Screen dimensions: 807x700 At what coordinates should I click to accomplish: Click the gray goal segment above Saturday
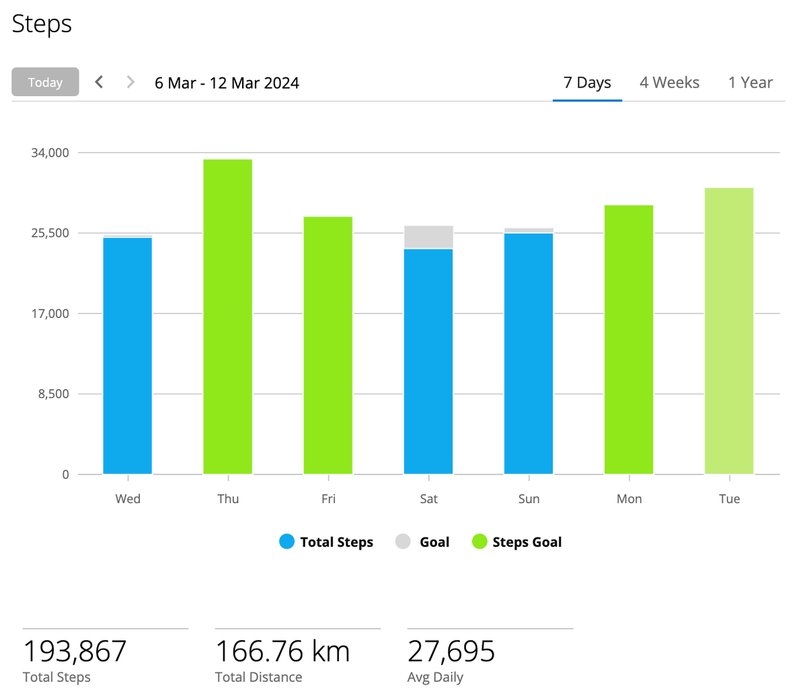(x=428, y=237)
